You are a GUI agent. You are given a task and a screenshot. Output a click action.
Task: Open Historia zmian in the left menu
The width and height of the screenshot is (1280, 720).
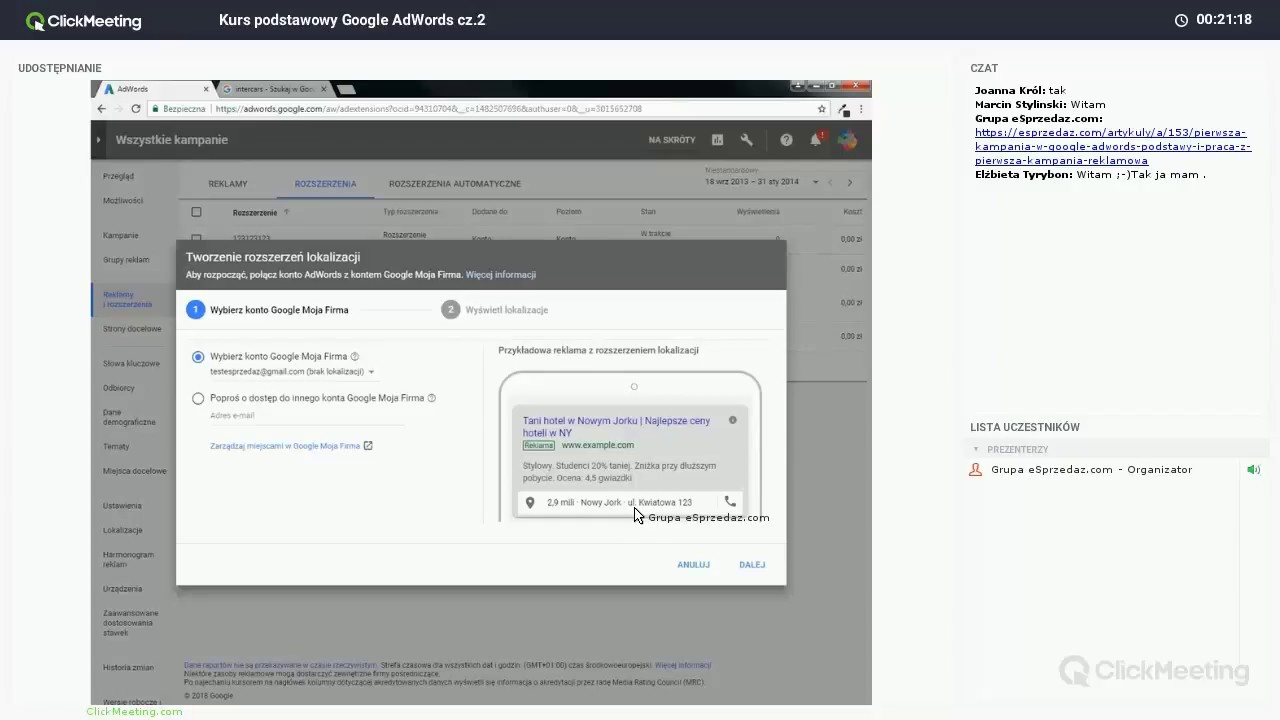pos(128,667)
